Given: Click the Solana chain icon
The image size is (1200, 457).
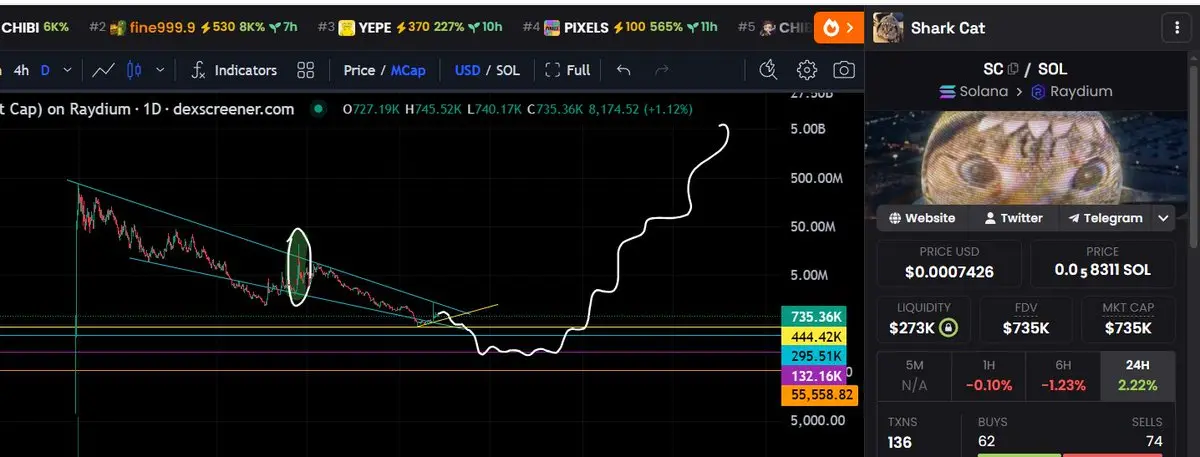Looking at the screenshot, I should (948, 91).
